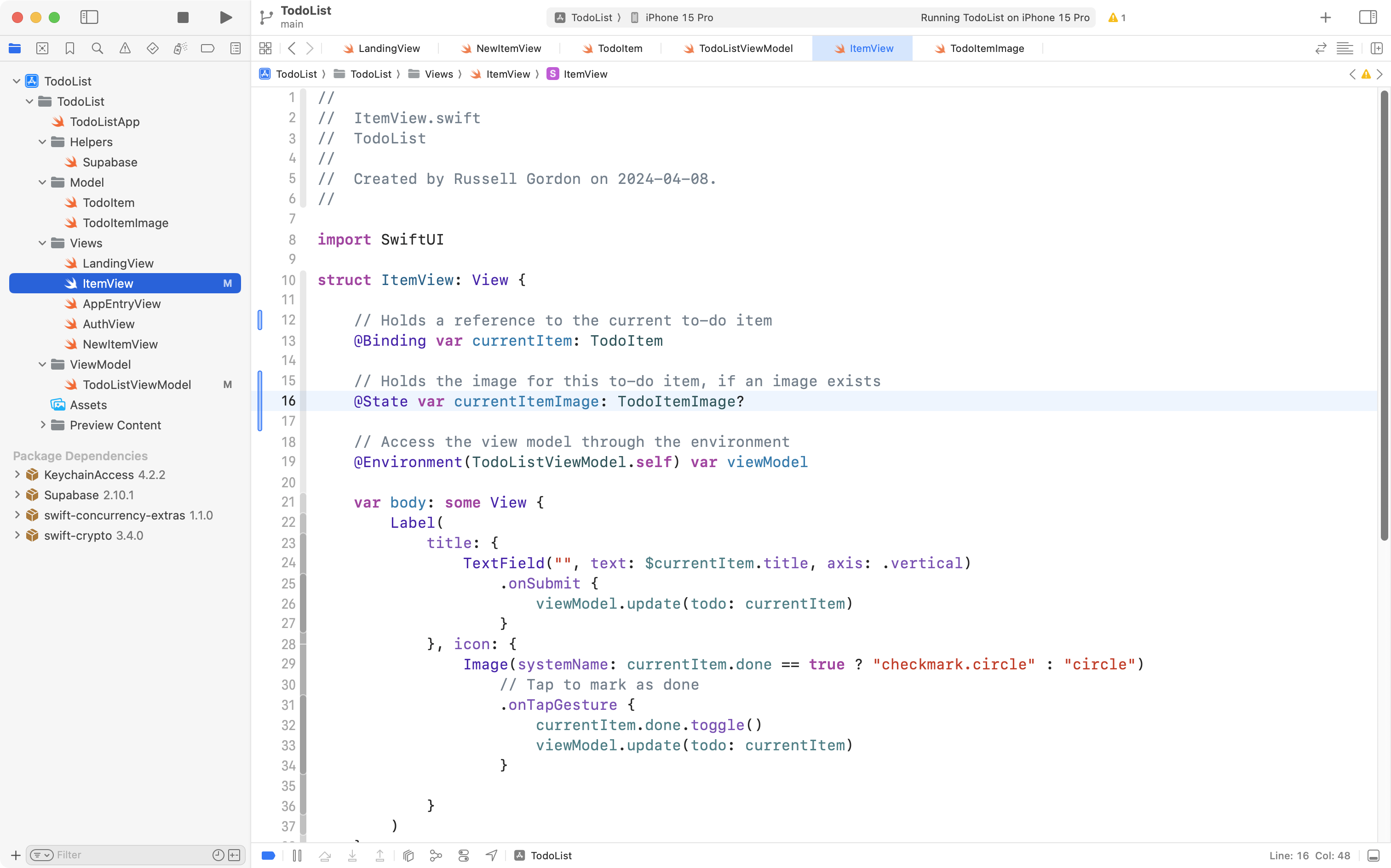Open the Bookmark navigator
The image size is (1391, 868).
point(70,48)
